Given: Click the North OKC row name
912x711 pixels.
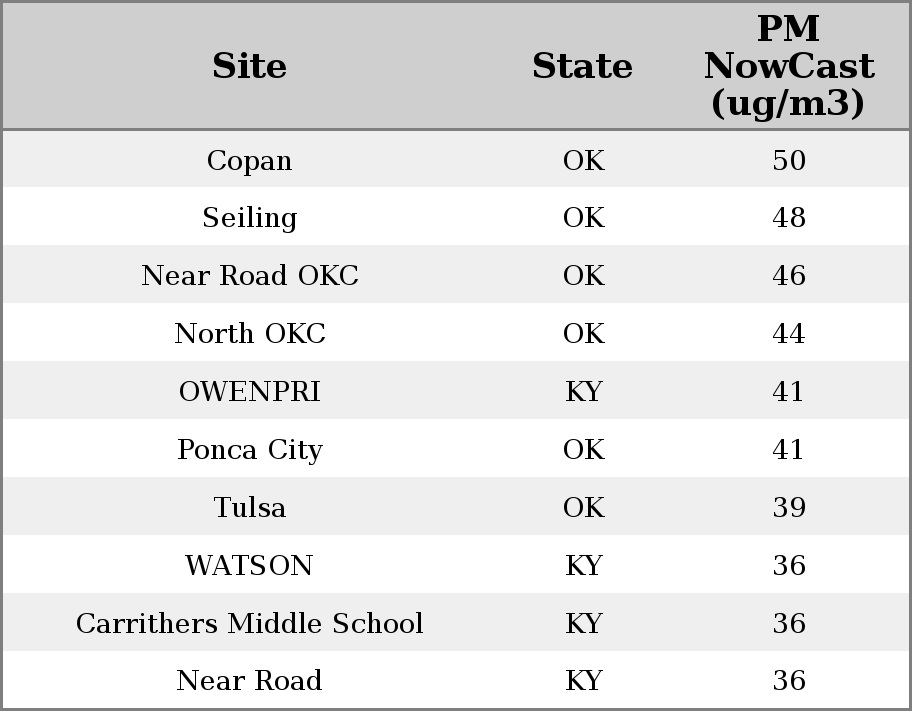Looking at the screenshot, I should click(x=249, y=333).
